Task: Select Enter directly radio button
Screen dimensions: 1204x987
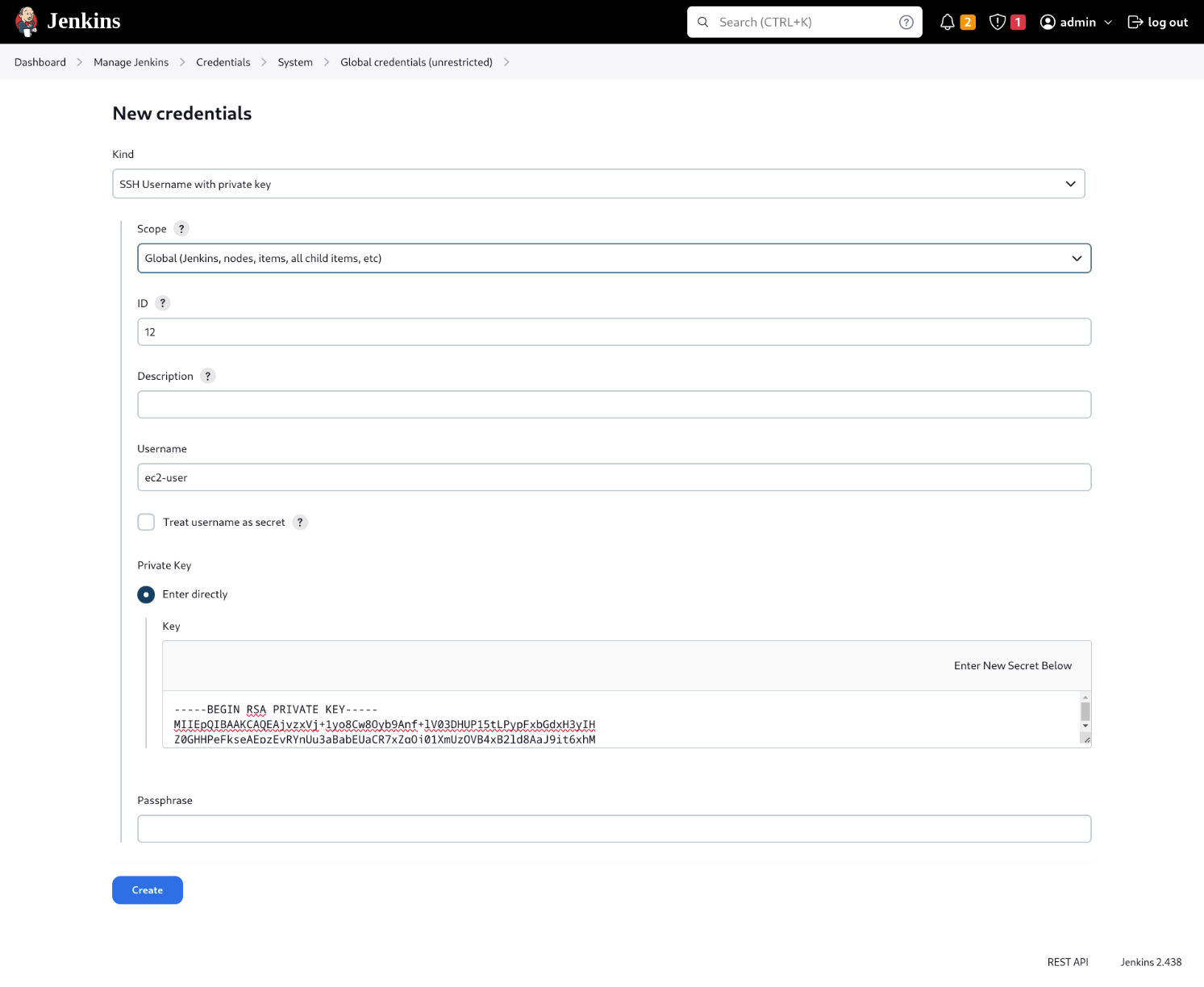Action: (146, 594)
